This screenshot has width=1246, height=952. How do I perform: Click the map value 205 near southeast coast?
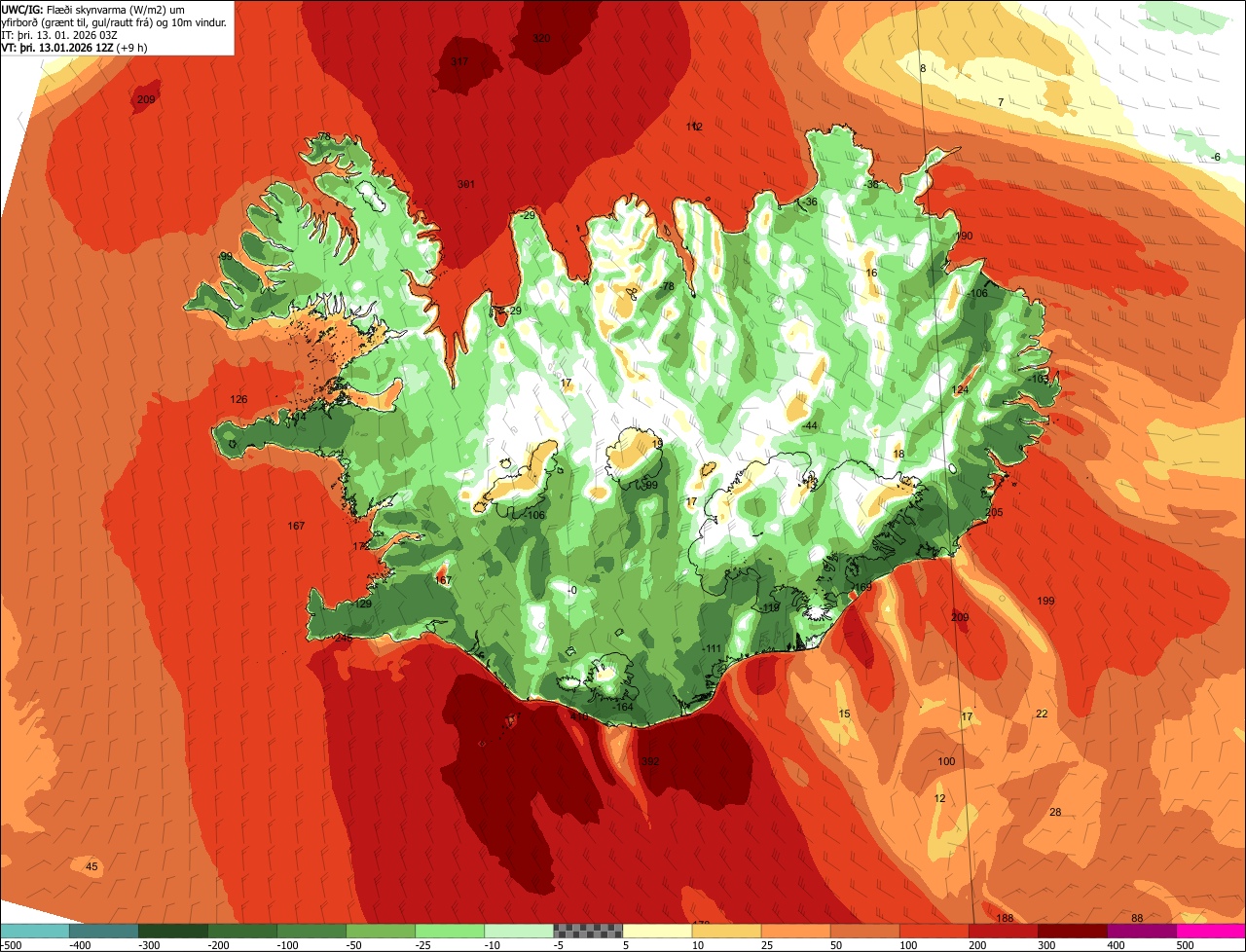pyautogui.click(x=994, y=512)
